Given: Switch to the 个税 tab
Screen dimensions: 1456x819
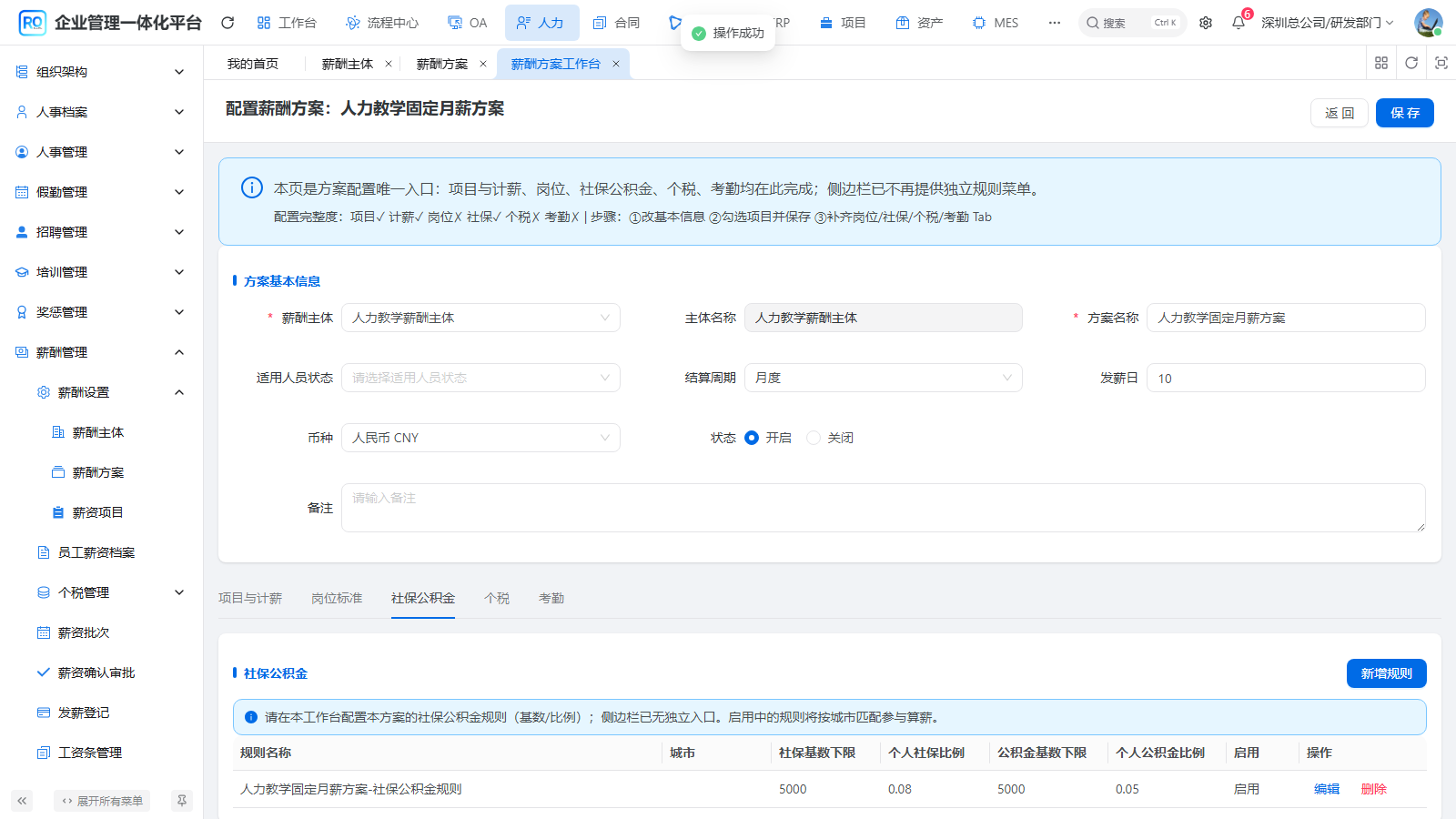Looking at the screenshot, I should click(497, 598).
